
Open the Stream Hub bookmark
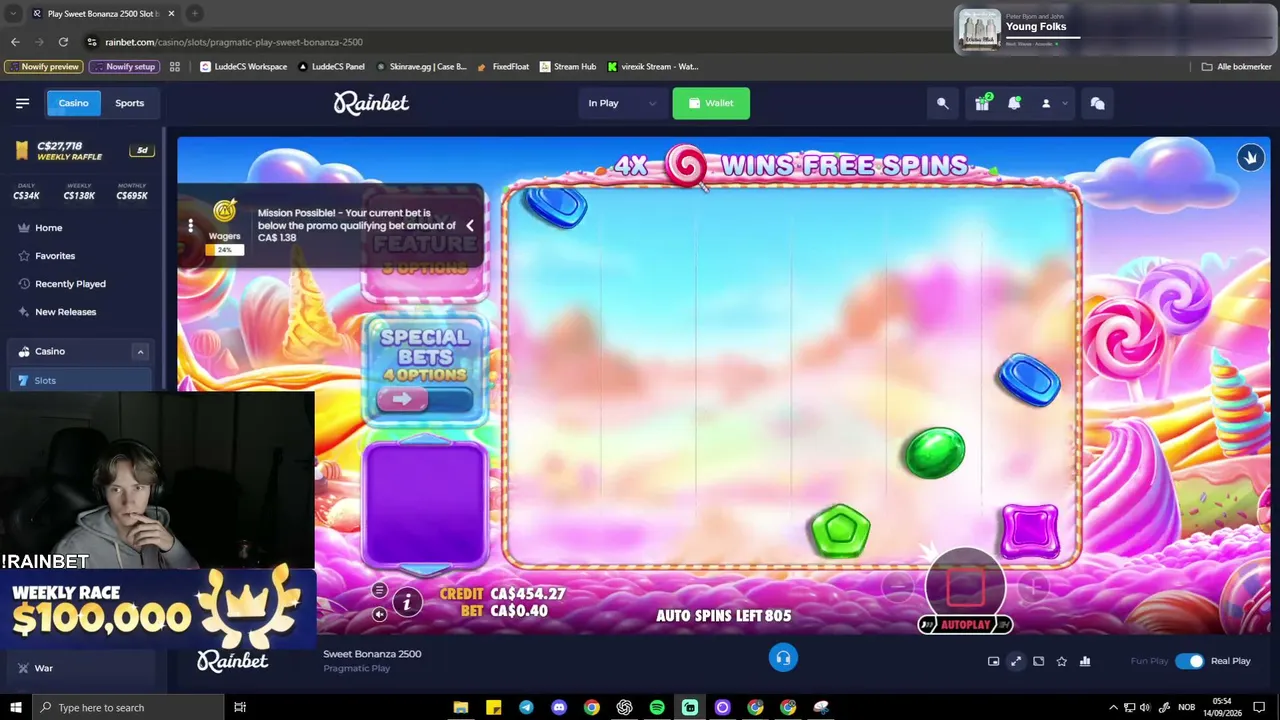568,67
